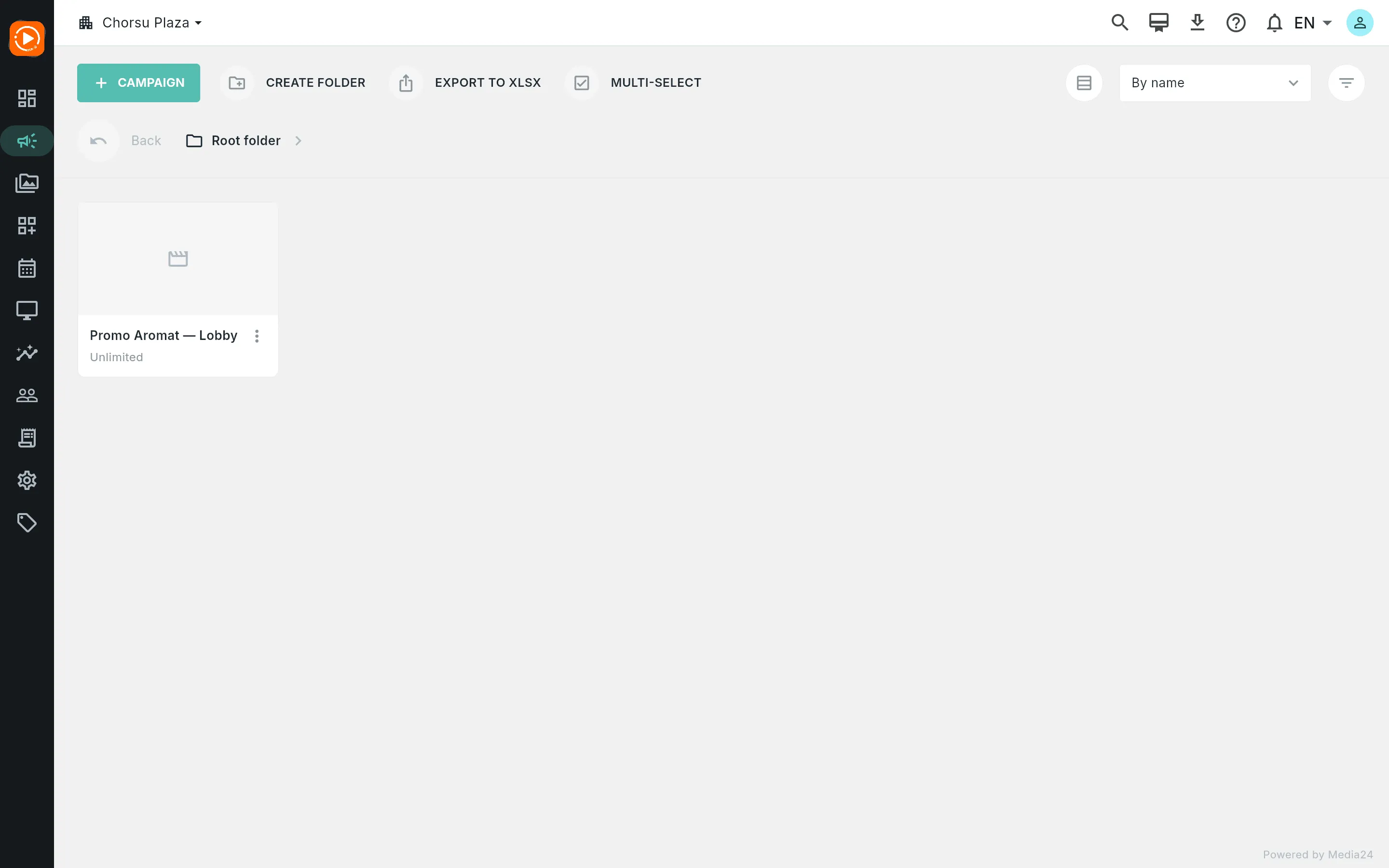Toggle list view layout button
This screenshot has width=1389, height=868.
pos(1084,82)
